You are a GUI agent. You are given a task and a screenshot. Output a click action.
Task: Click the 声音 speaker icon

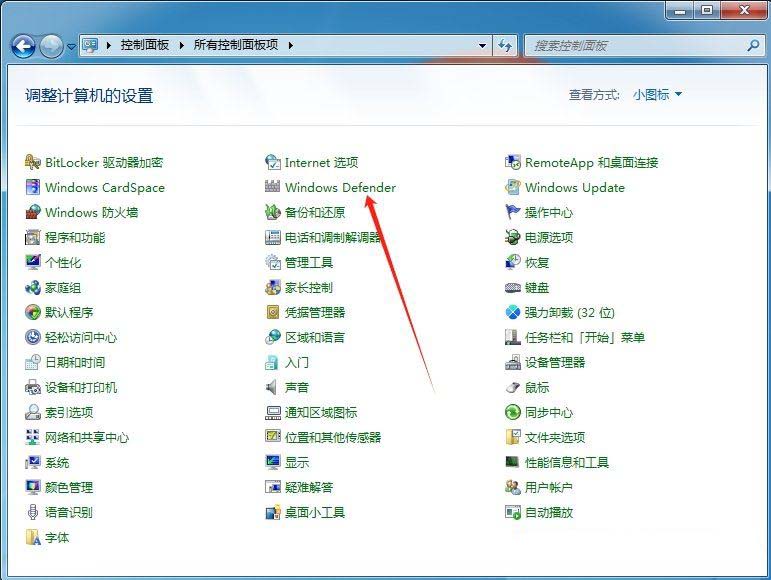click(272, 387)
